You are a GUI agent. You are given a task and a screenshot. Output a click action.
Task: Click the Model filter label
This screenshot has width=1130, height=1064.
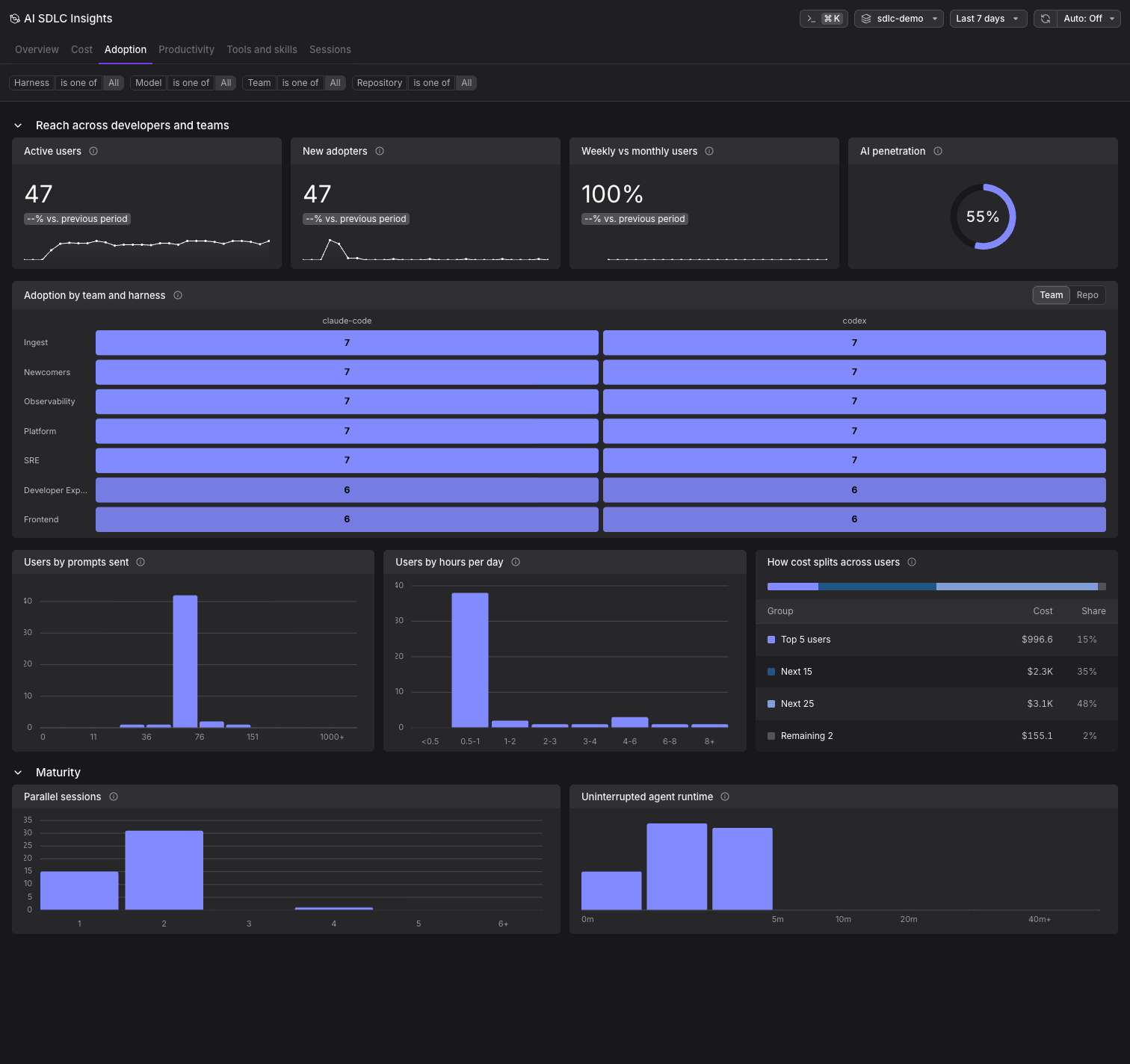coord(148,83)
